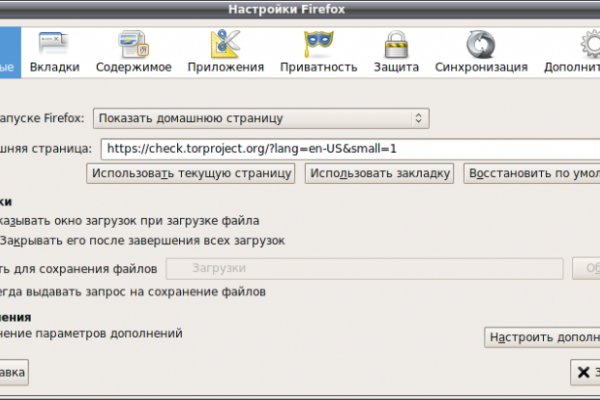
Task: Open 'Настроить дополнения' add-on settings button
Action: (x=541, y=338)
